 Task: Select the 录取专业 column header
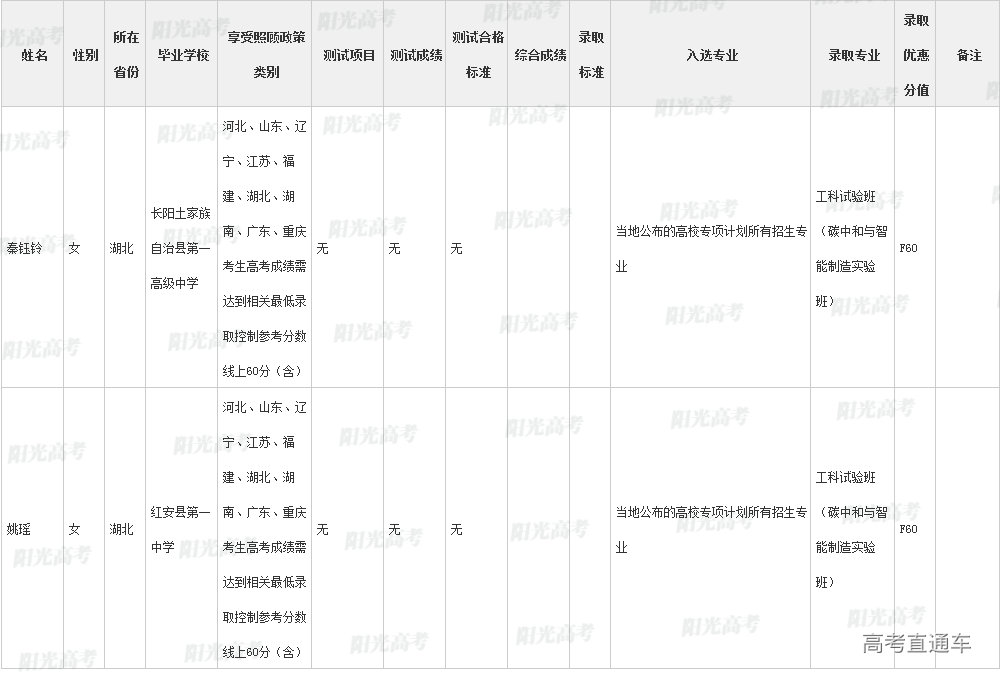tap(853, 56)
